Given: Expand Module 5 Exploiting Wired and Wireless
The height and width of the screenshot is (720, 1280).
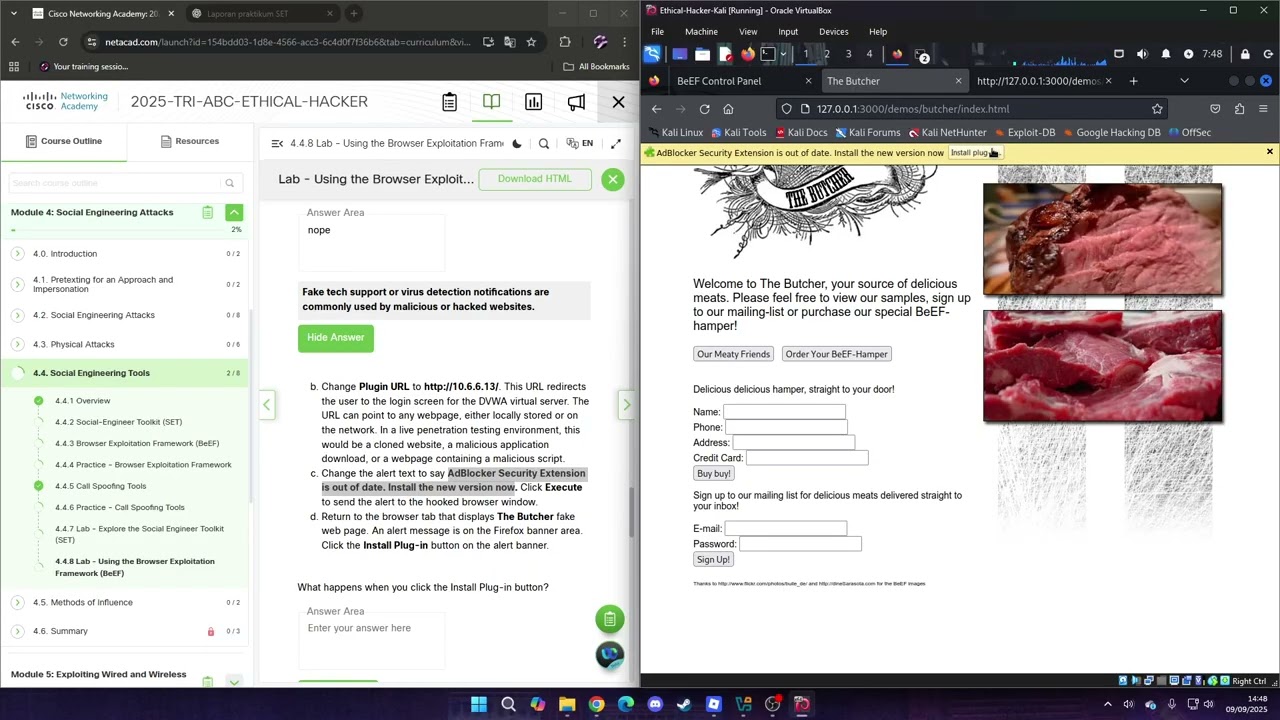Looking at the screenshot, I should [234, 681].
